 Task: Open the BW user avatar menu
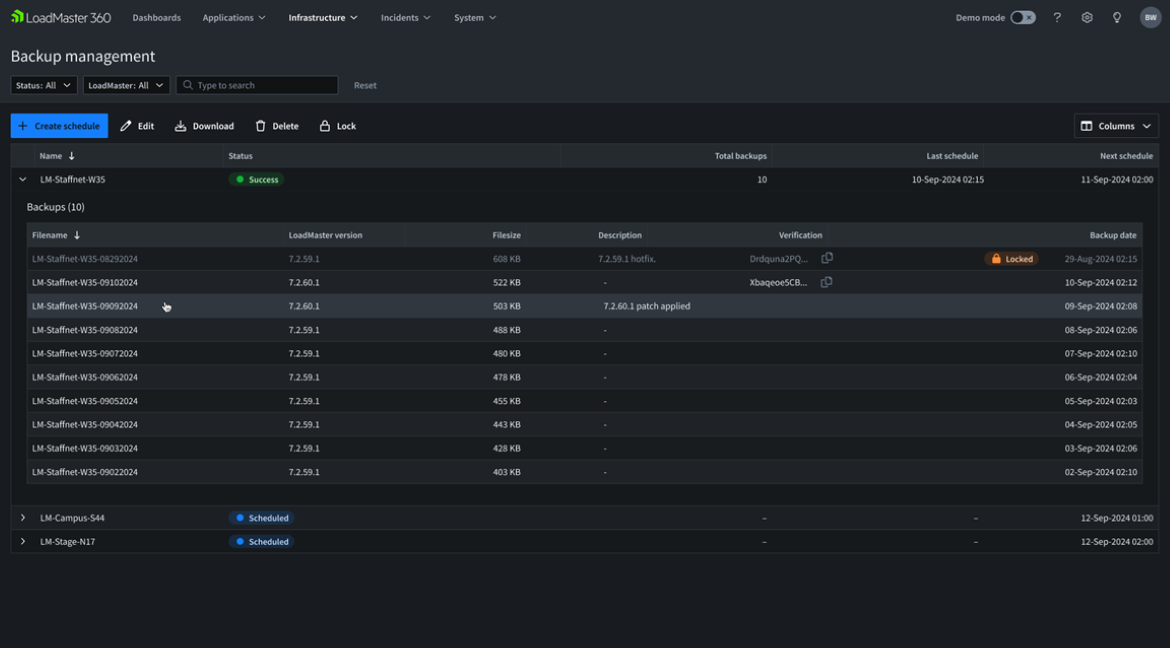tap(1150, 18)
